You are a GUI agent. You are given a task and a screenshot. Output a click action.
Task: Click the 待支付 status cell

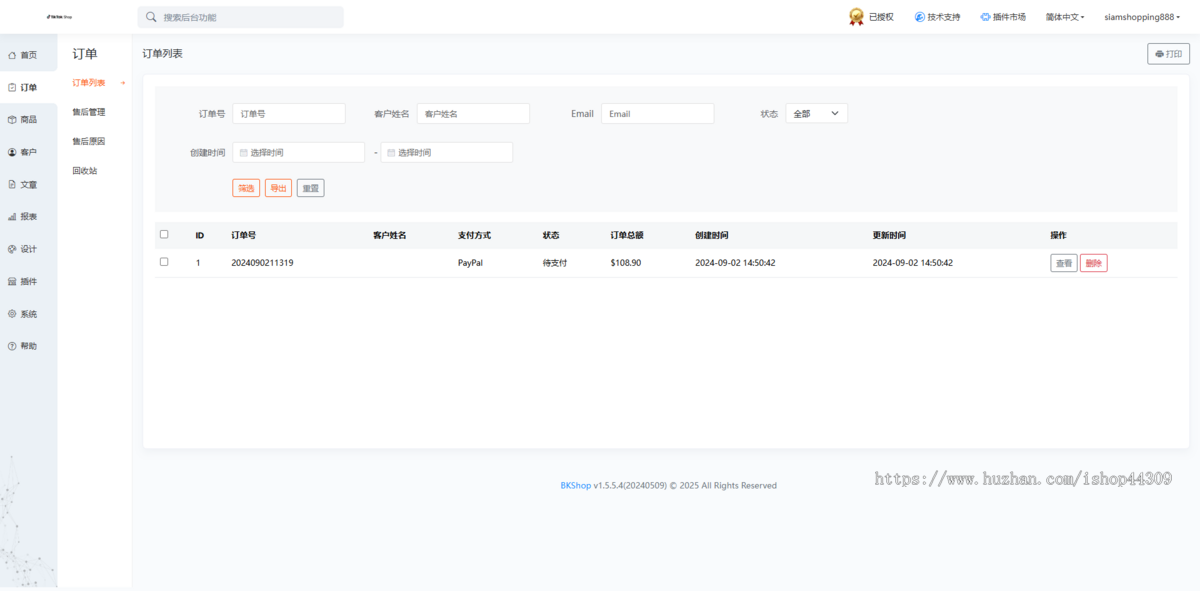(x=555, y=263)
